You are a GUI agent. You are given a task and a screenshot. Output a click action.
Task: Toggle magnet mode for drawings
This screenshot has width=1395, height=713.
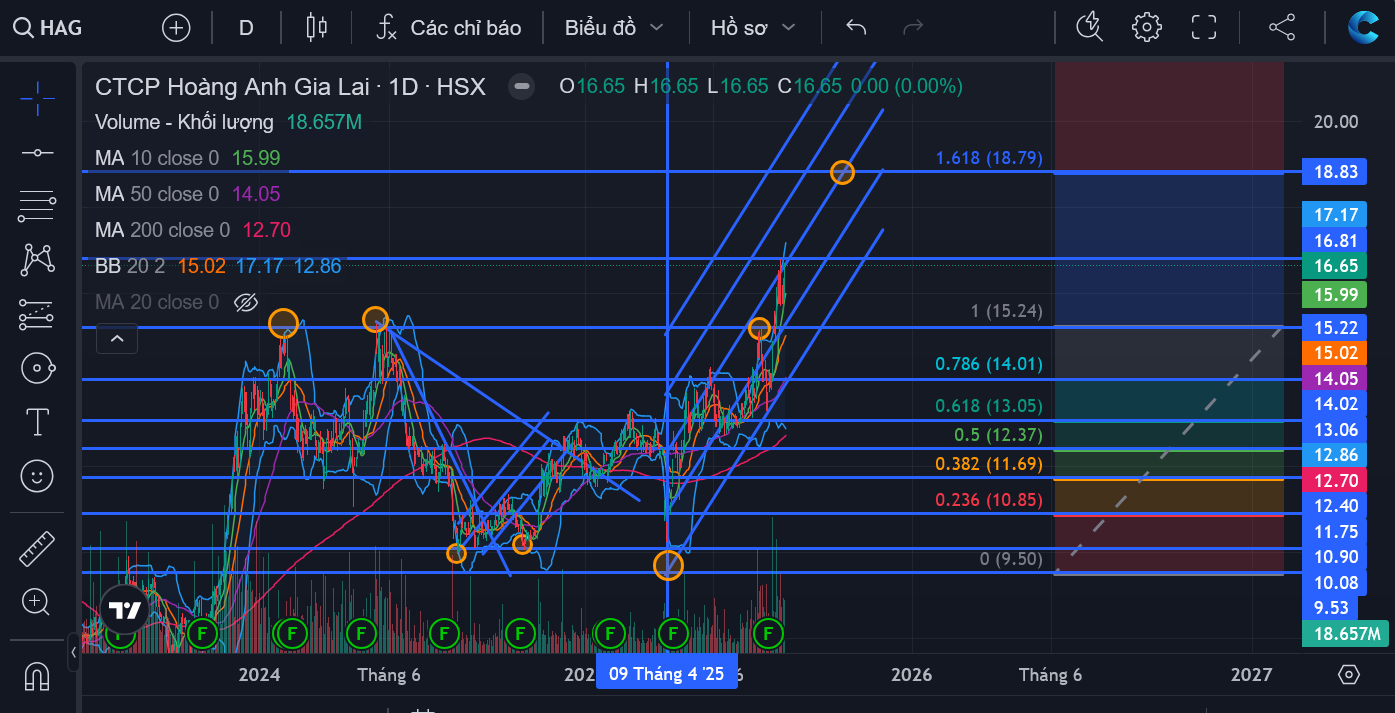pos(38,676)
